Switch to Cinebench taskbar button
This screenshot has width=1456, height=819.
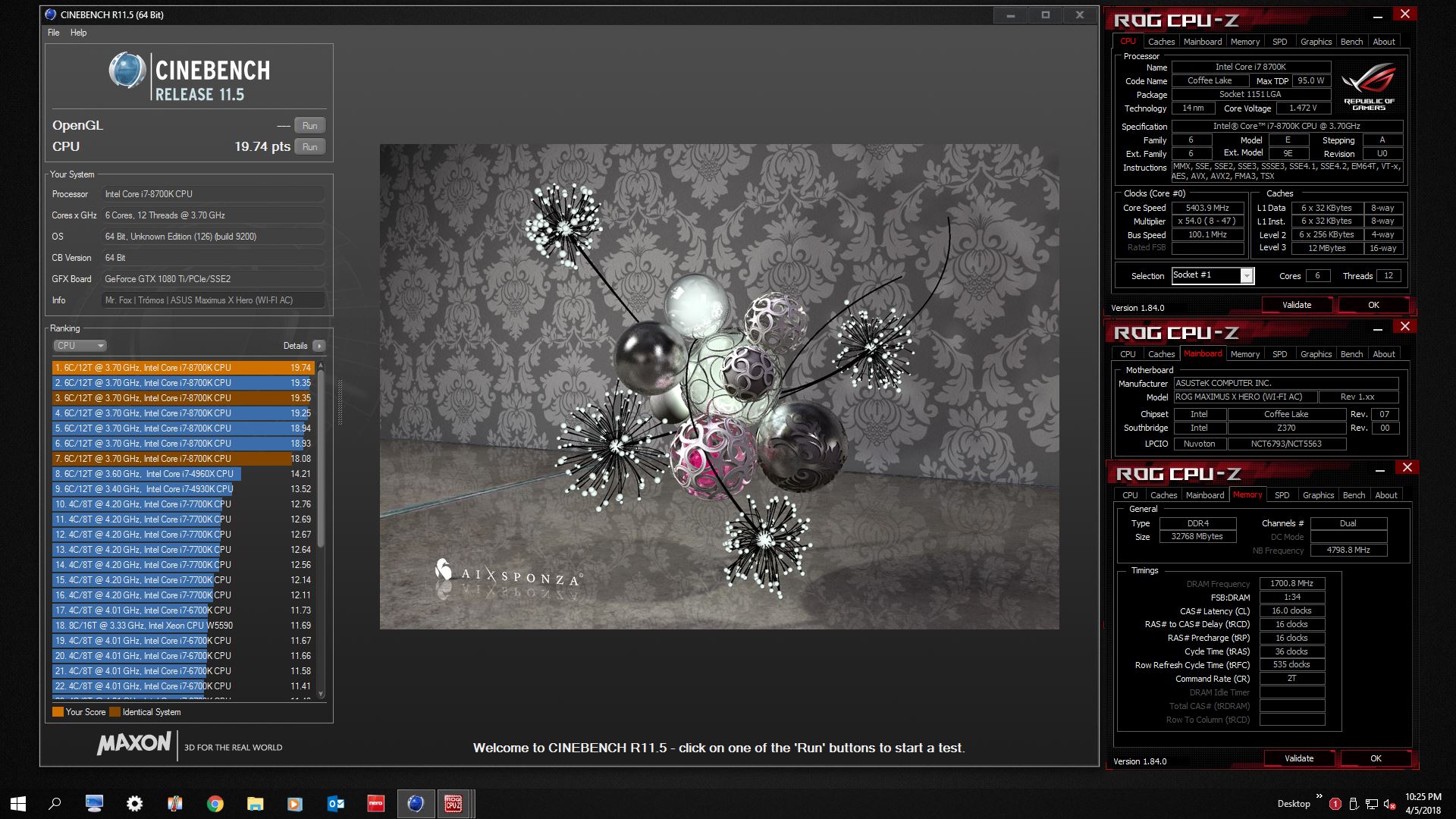(416, 803)
